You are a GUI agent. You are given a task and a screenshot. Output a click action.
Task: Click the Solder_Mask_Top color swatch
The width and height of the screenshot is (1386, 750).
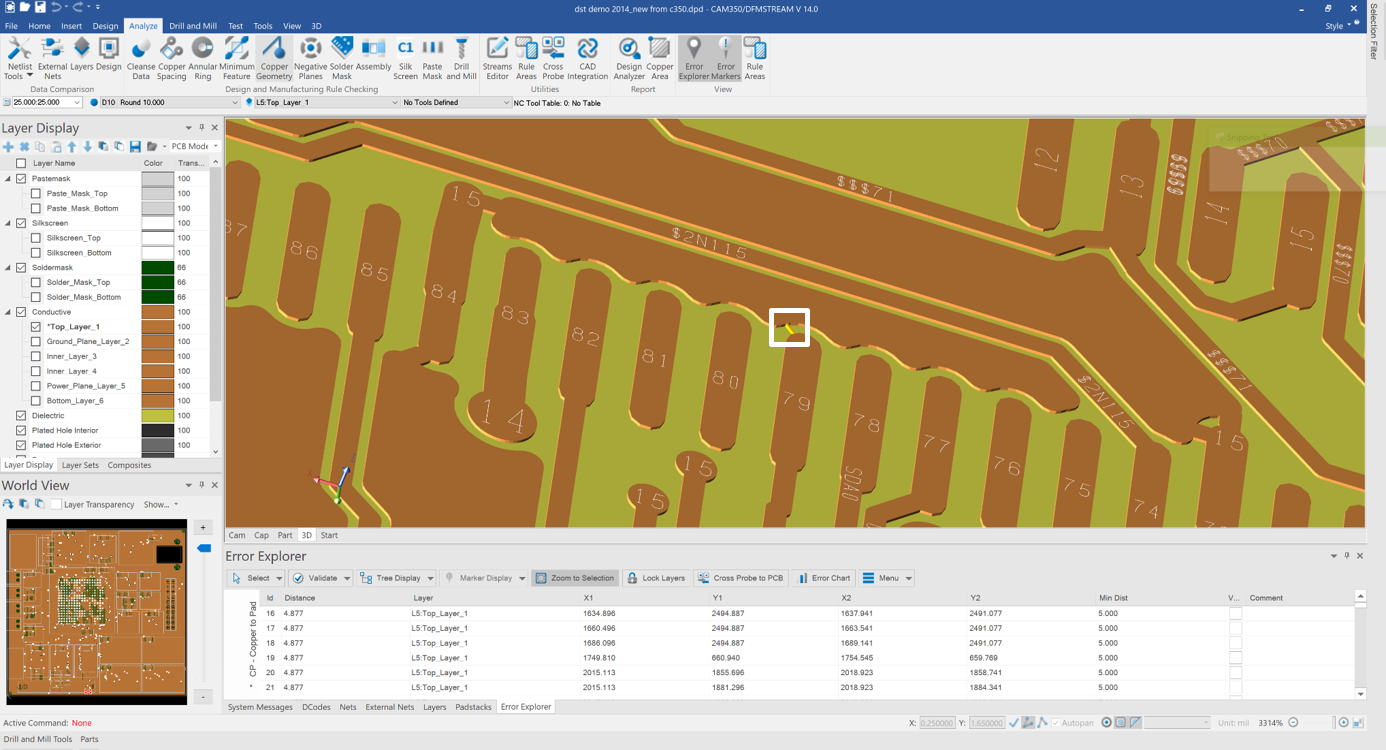coord(157,283)
